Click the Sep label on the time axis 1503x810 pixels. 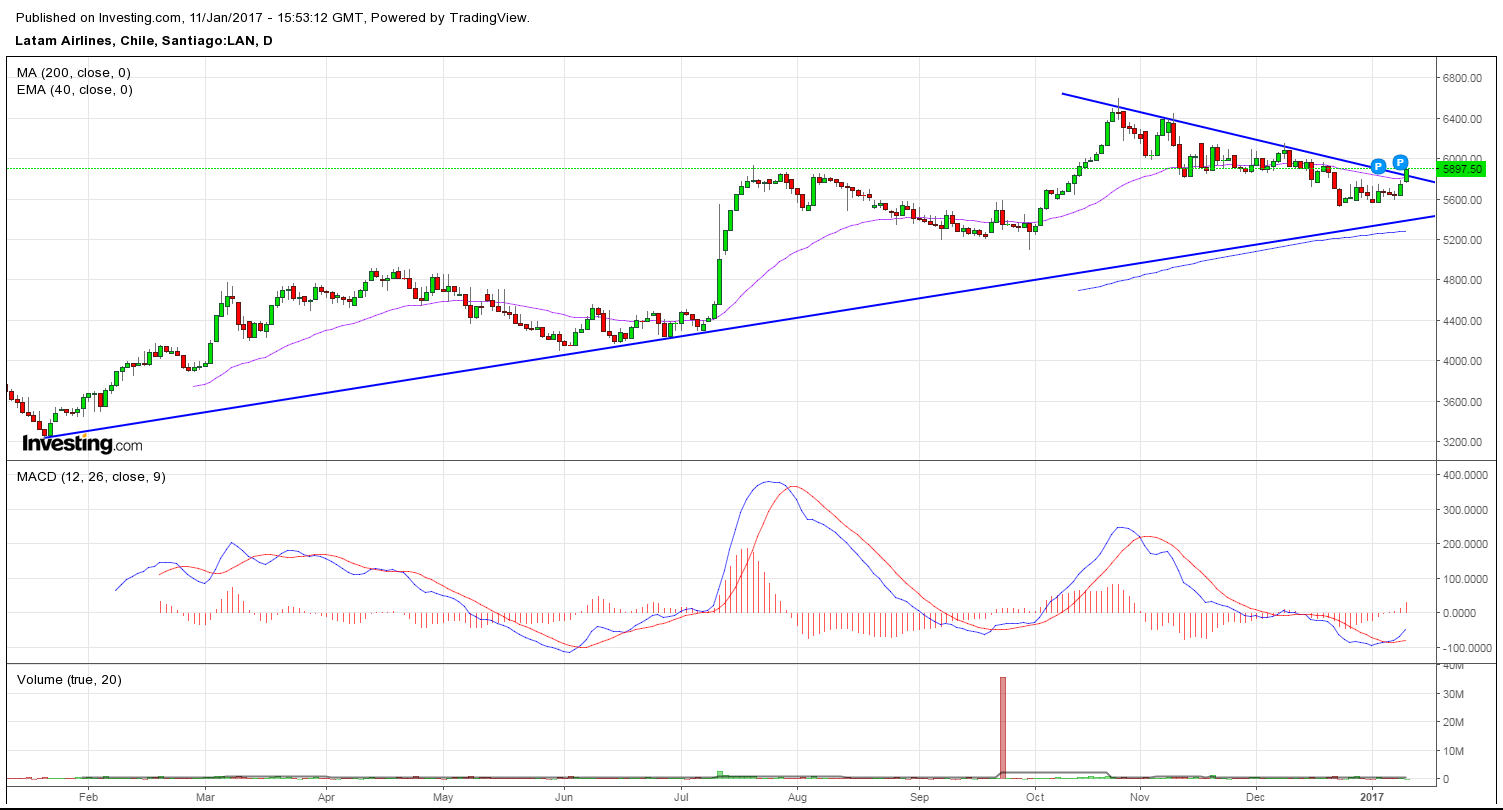920,798
